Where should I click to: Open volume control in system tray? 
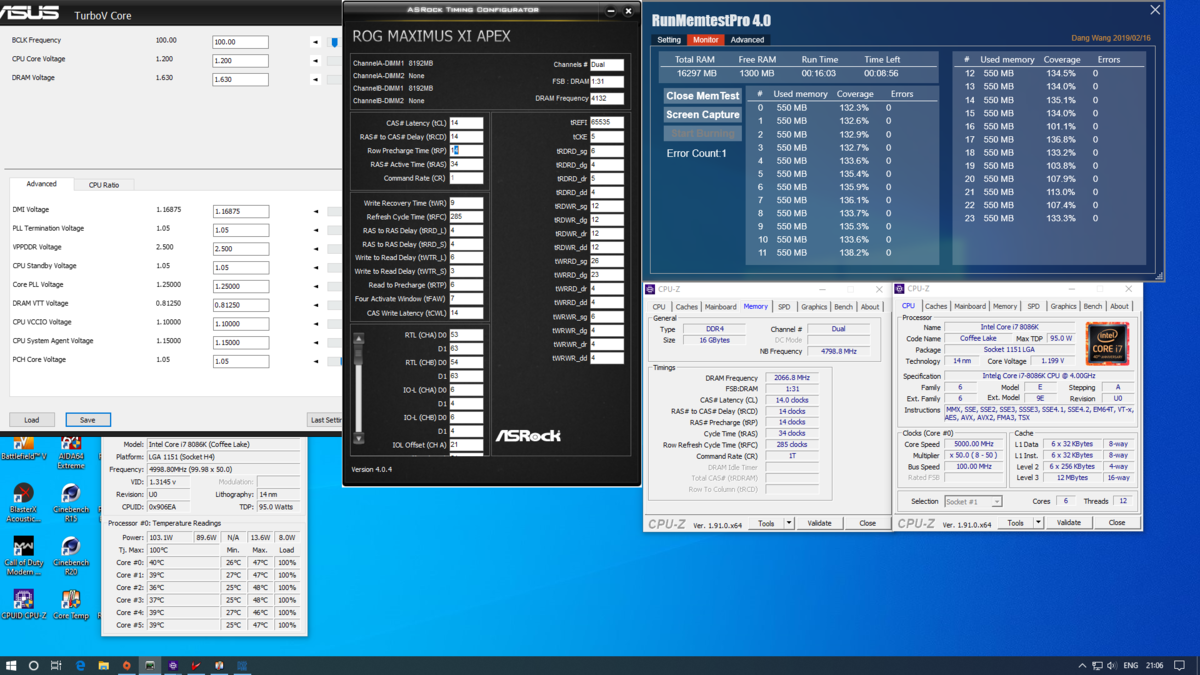pos(1111,665)
